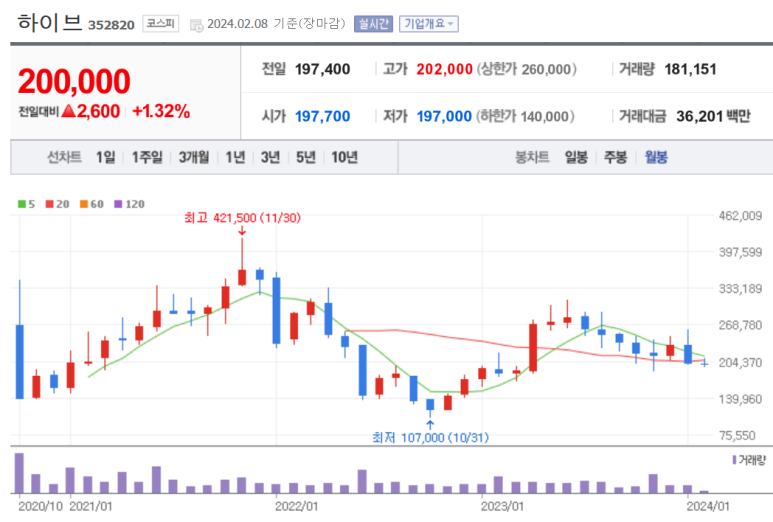Click the clock icon beside the date

click(196, 25)
